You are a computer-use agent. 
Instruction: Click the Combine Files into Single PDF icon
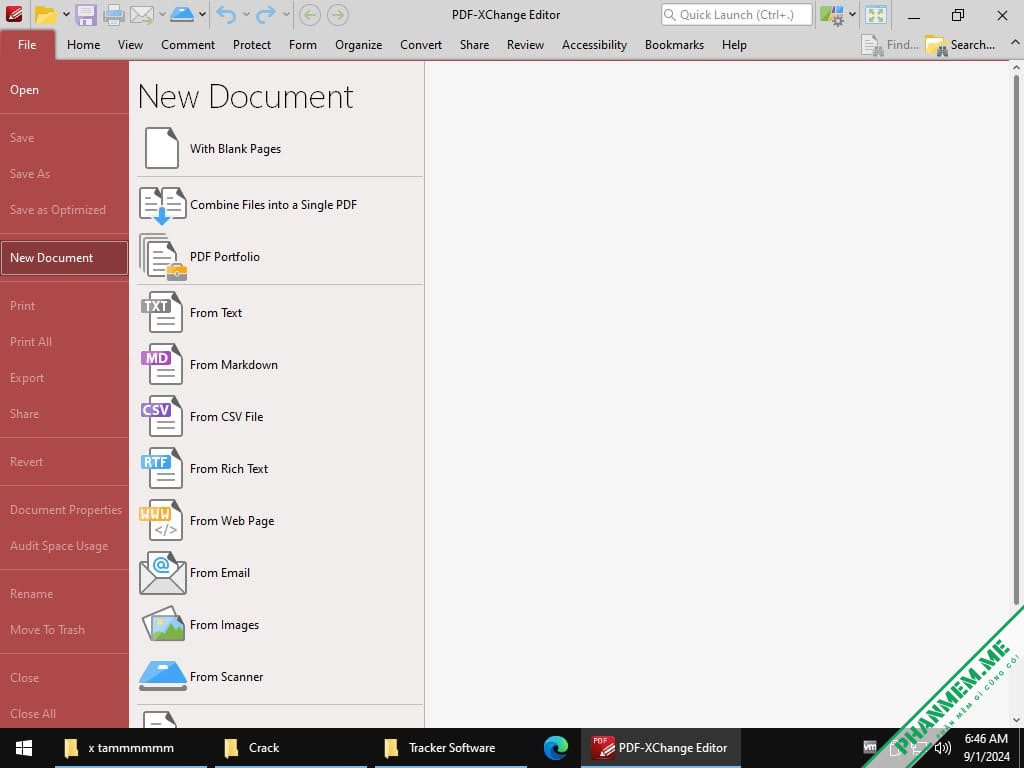point(163,205)
